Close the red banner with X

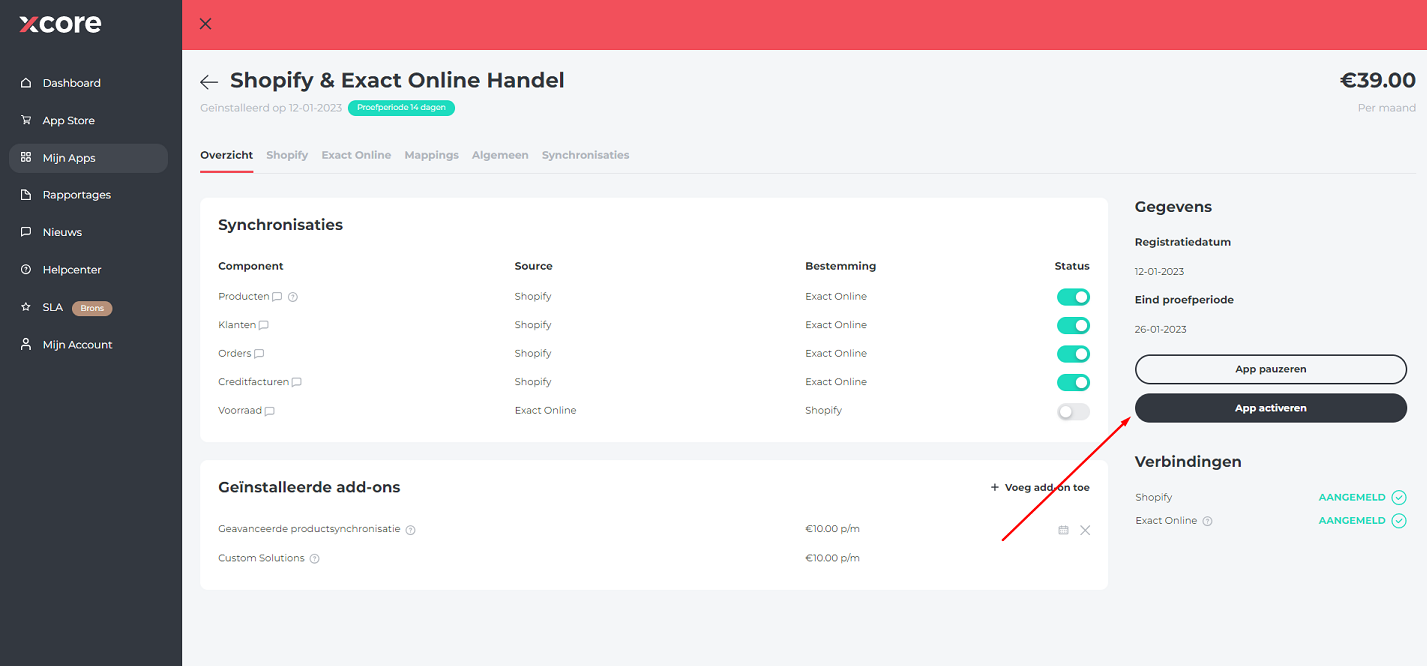(x=206, y=24)
